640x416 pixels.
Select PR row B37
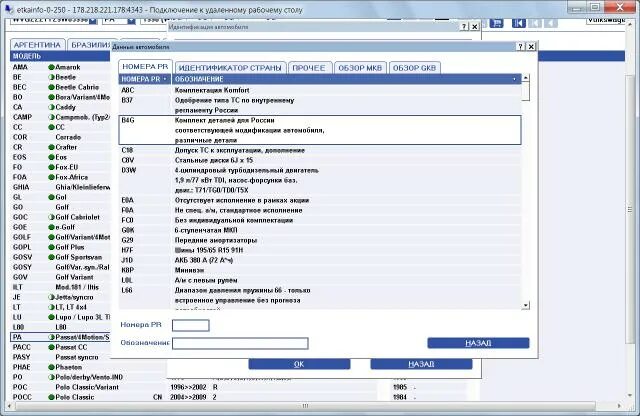tap(320, 105)
